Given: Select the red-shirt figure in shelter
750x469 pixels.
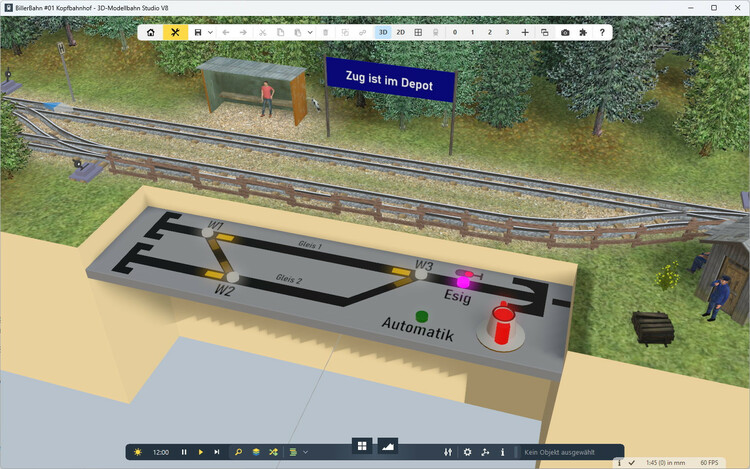Looking at the screenshot, I should tap(267, 99).
